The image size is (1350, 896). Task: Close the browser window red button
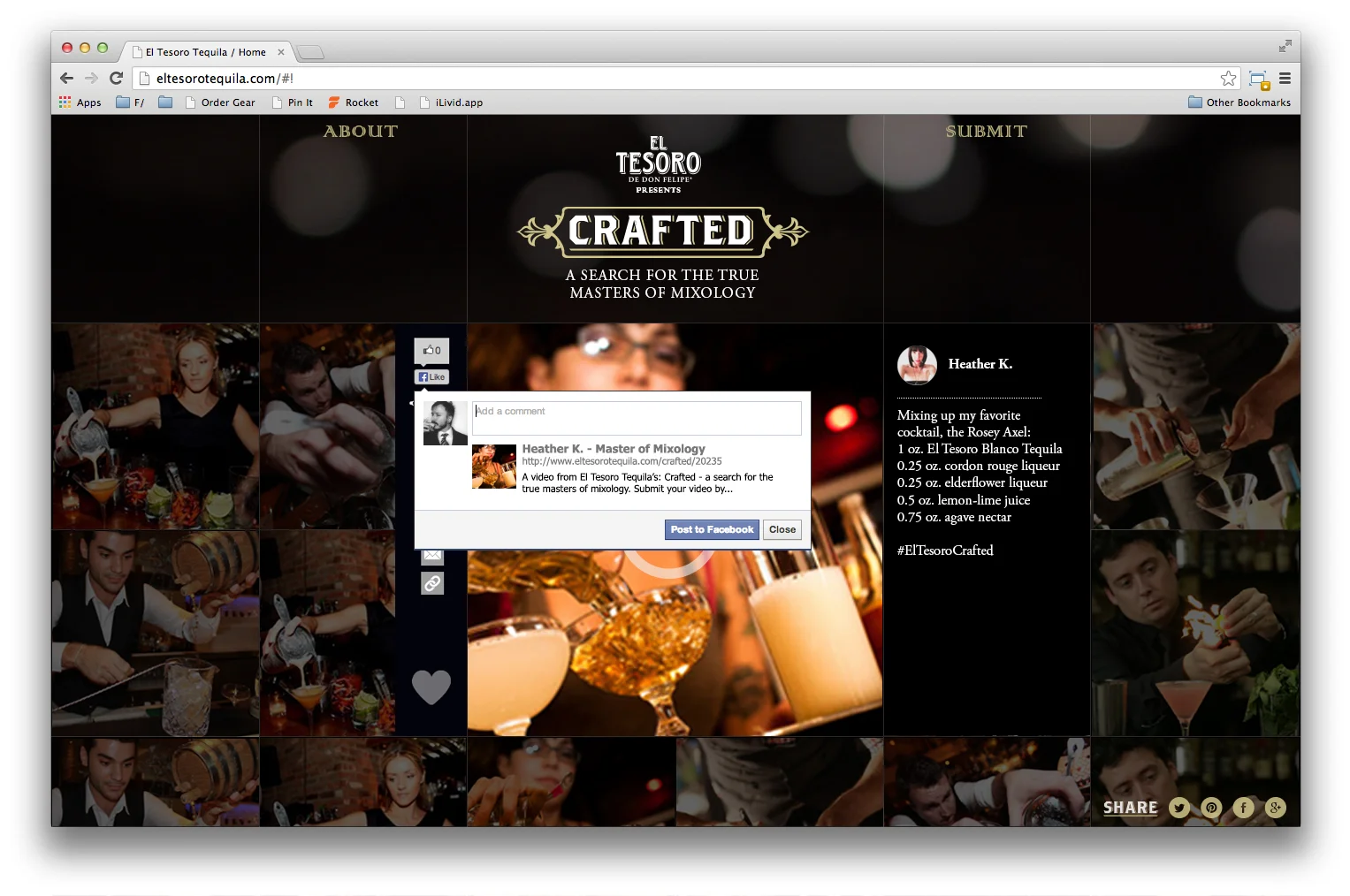67,48
